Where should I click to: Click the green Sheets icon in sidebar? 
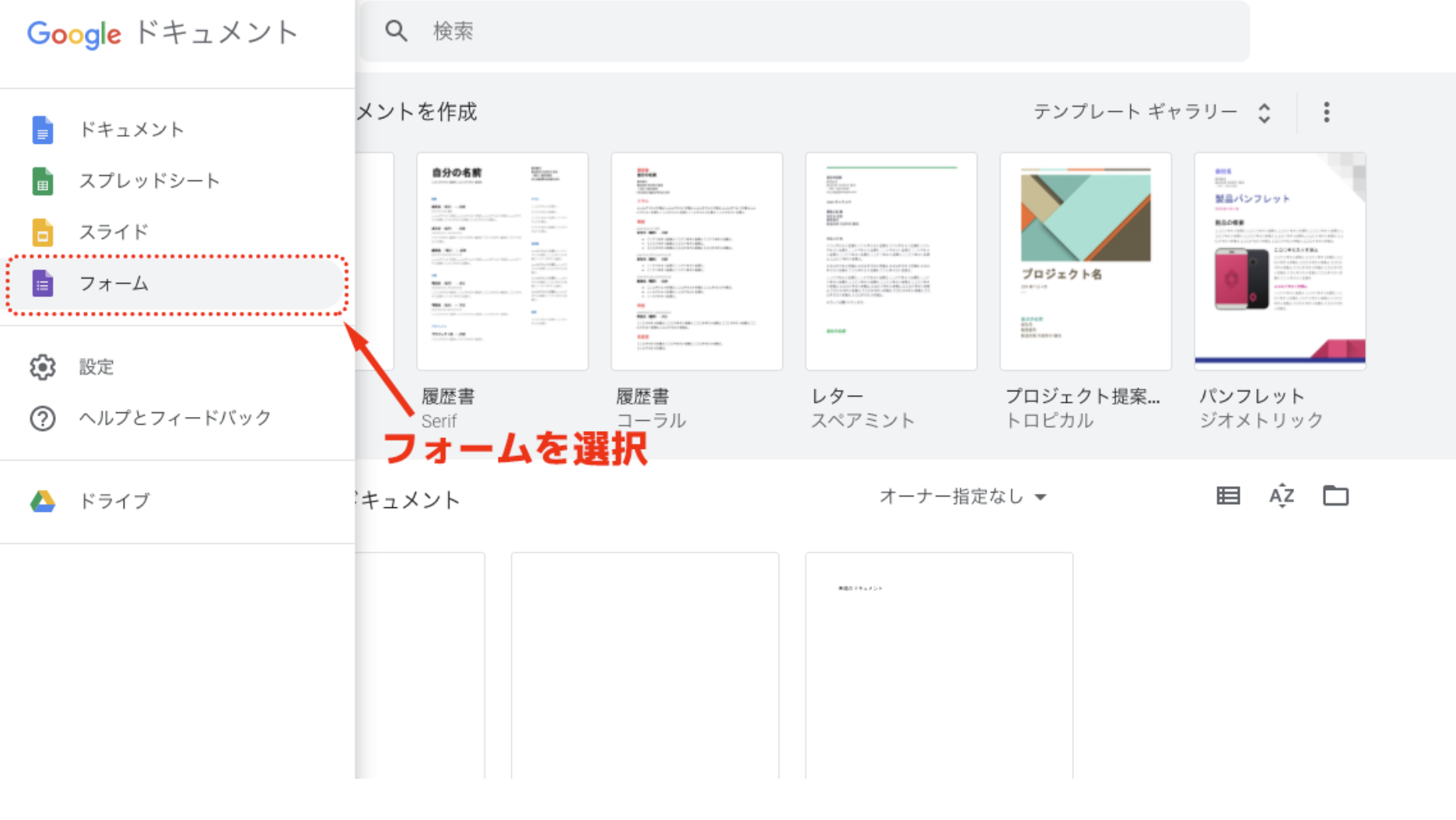point(43,180)
